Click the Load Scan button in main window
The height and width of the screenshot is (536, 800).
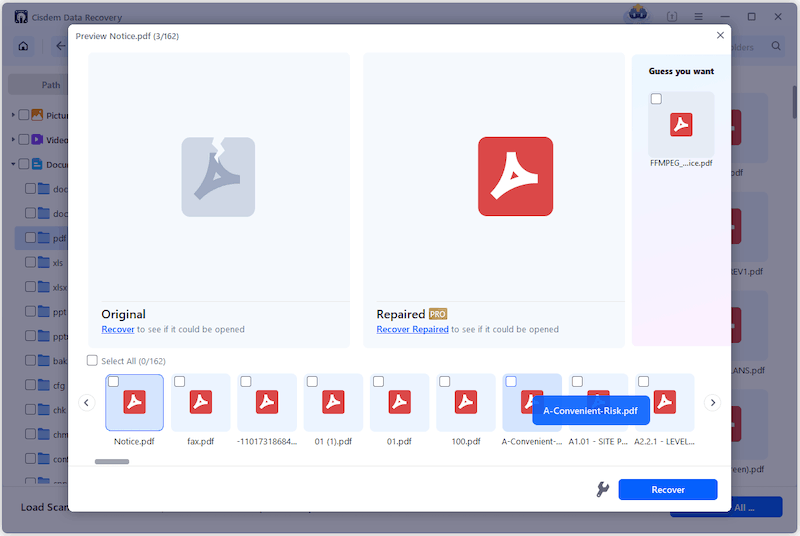coord(44,507)
